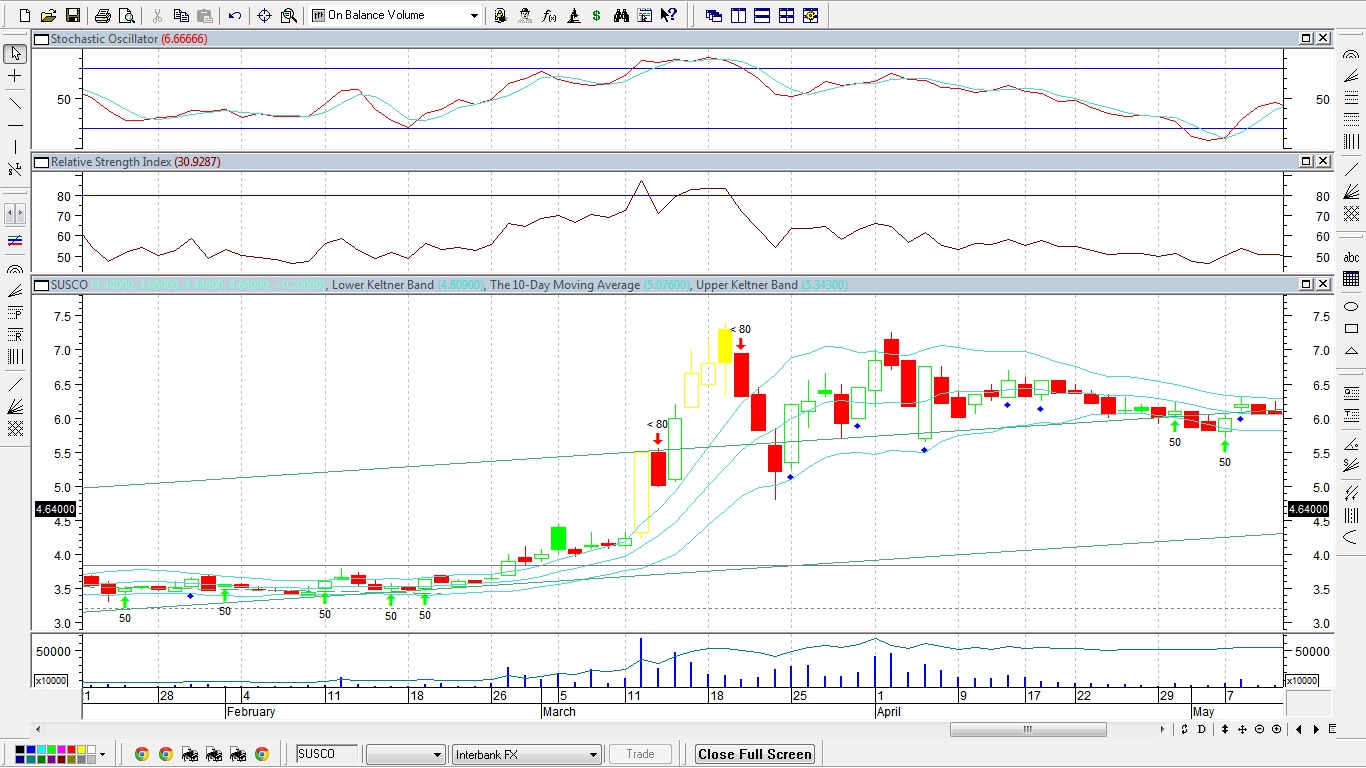Click the scrollbar left arrow below chart
Image resolution: width=1366 pixels, height=768 pixels.
[38, 729]
